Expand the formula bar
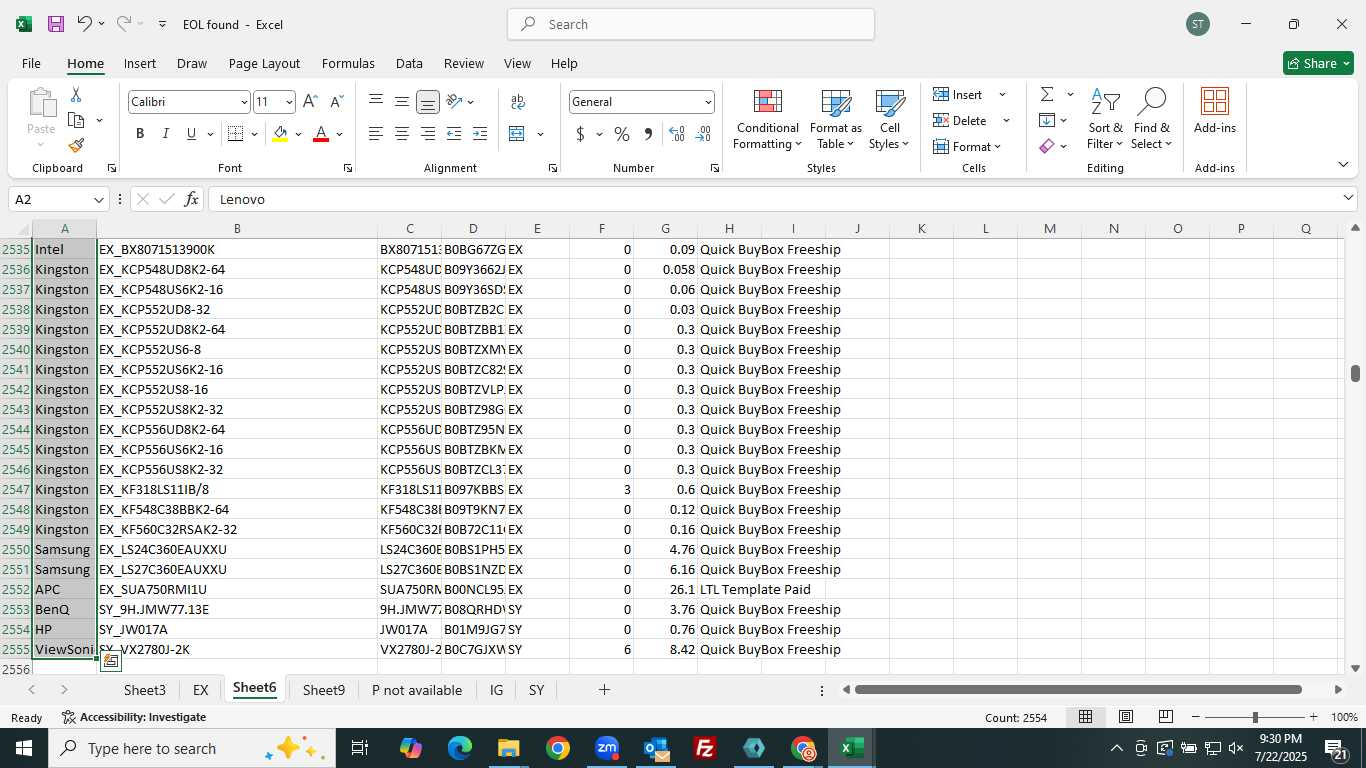 coord(1348,199)
